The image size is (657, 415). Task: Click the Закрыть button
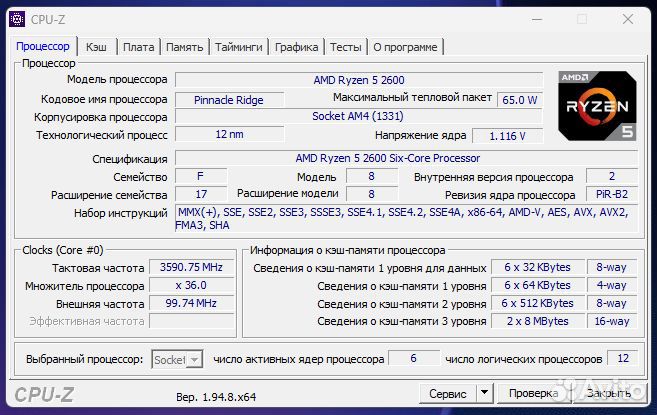pos(609,393)
